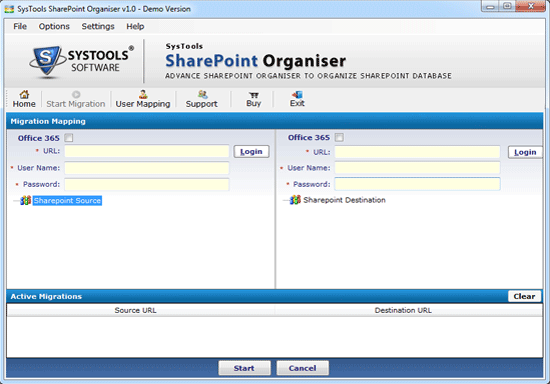
Task: Select the Sharepoint Source tree node
Action: [x=67, y=201]
